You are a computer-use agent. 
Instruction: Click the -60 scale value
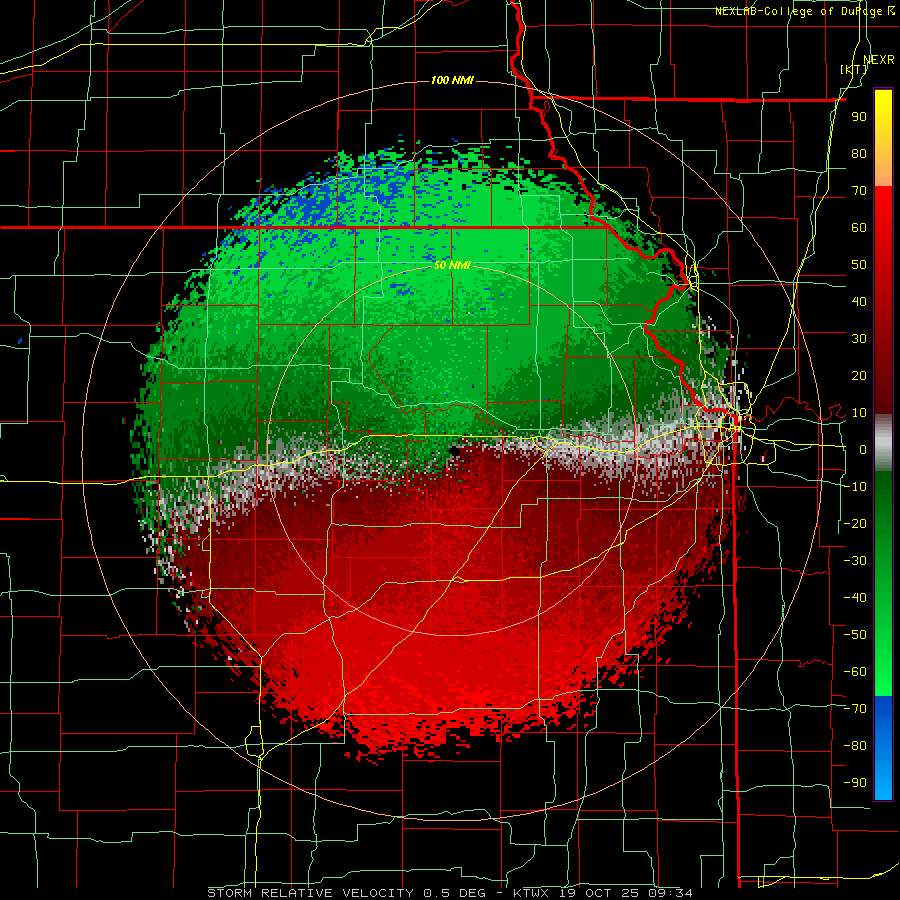click(x=855, y=672)
